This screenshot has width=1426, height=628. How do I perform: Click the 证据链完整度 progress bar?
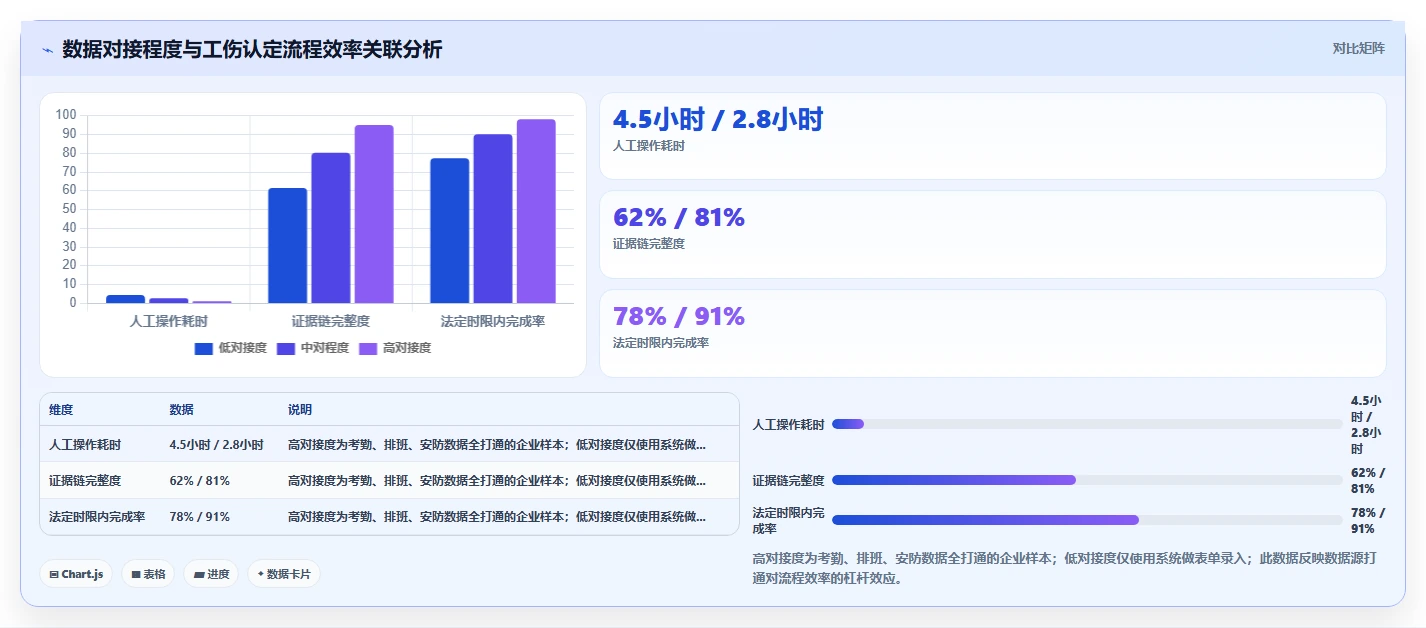click(x=1087, y=480)
